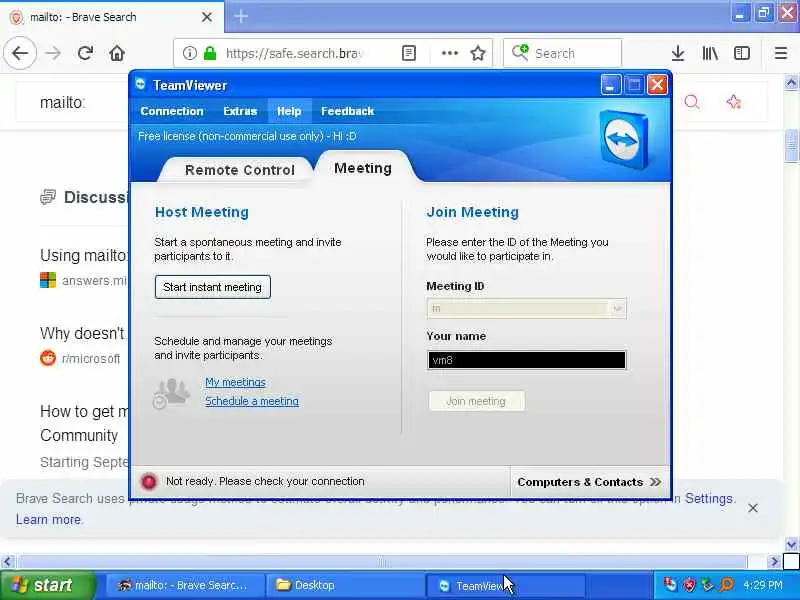
Task: Click Schedule a meeting link
Action: (x=252, y=401)
